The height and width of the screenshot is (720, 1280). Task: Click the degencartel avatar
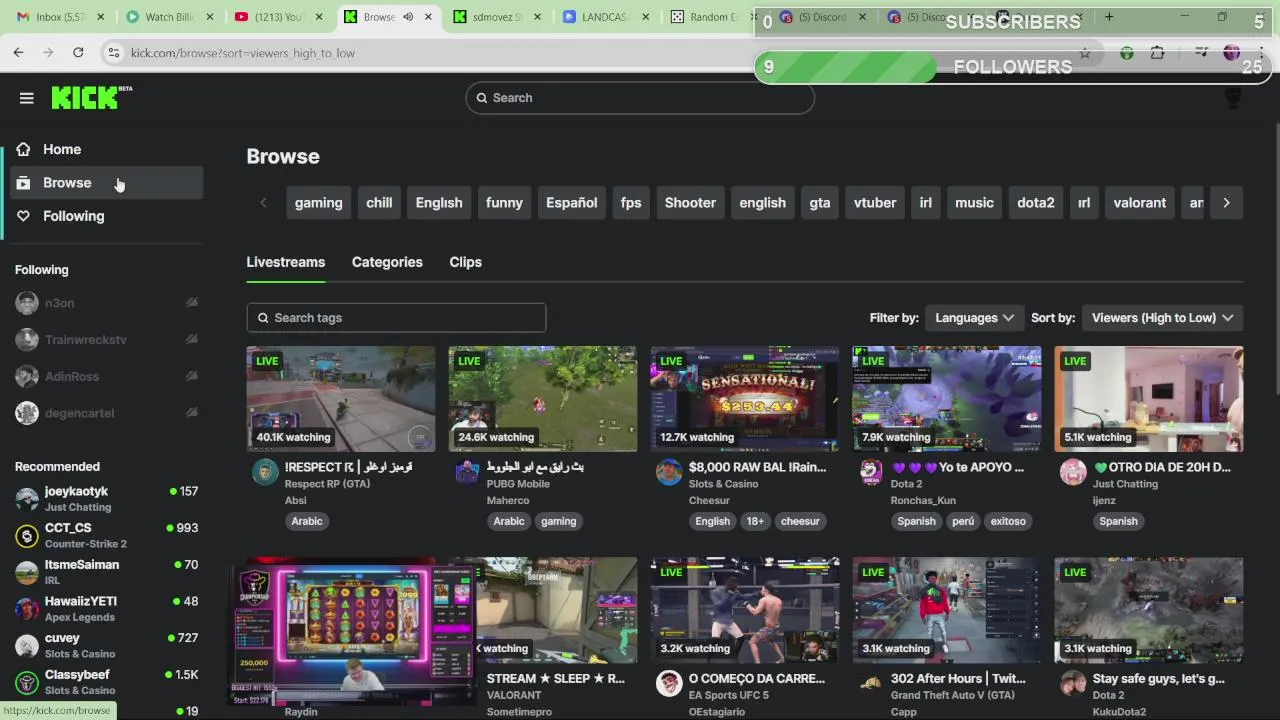[x=27, y=413]
